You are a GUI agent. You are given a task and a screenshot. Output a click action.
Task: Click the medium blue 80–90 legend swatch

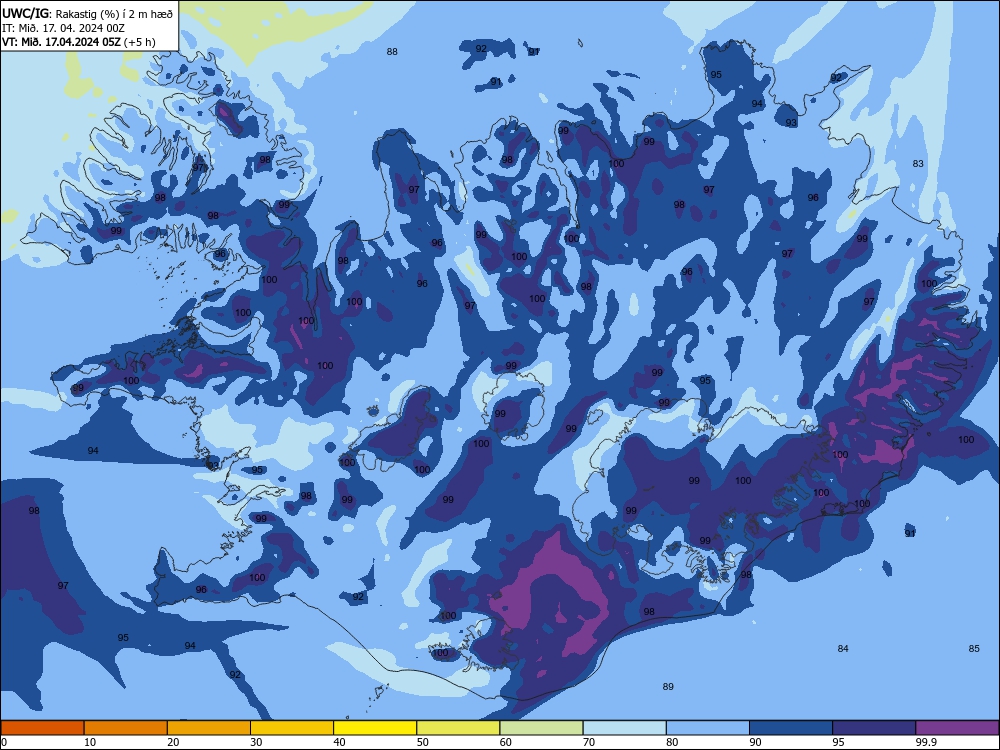pyautogui.click(x=708, y=728)
